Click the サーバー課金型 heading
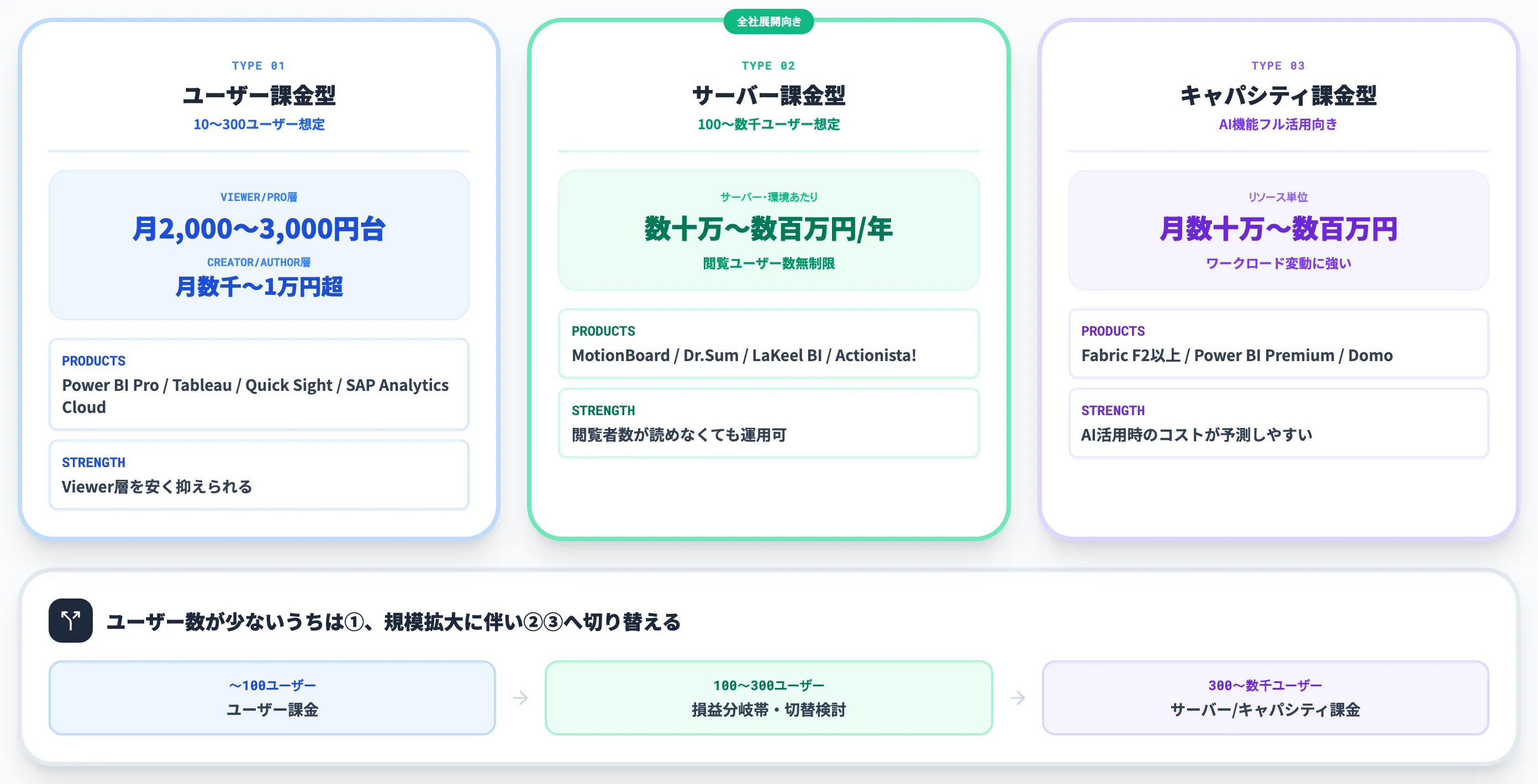 coord(768,96)
